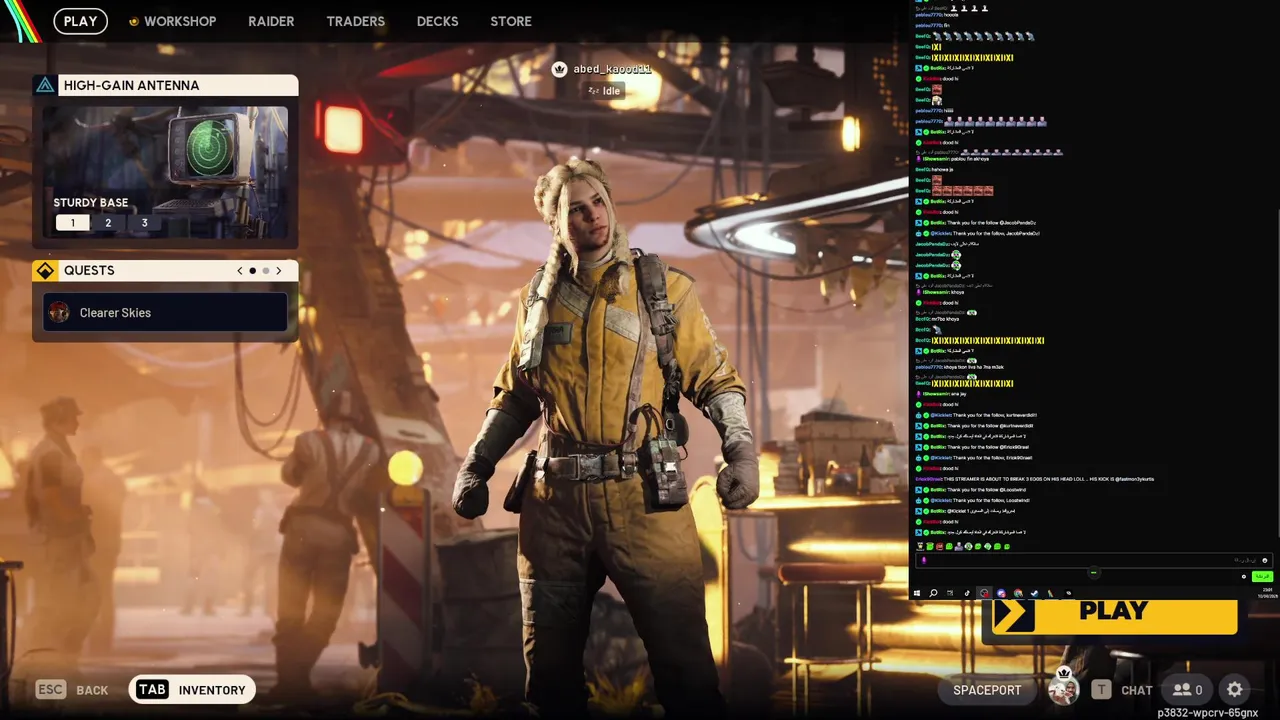Select the first quest page dot

253,271
